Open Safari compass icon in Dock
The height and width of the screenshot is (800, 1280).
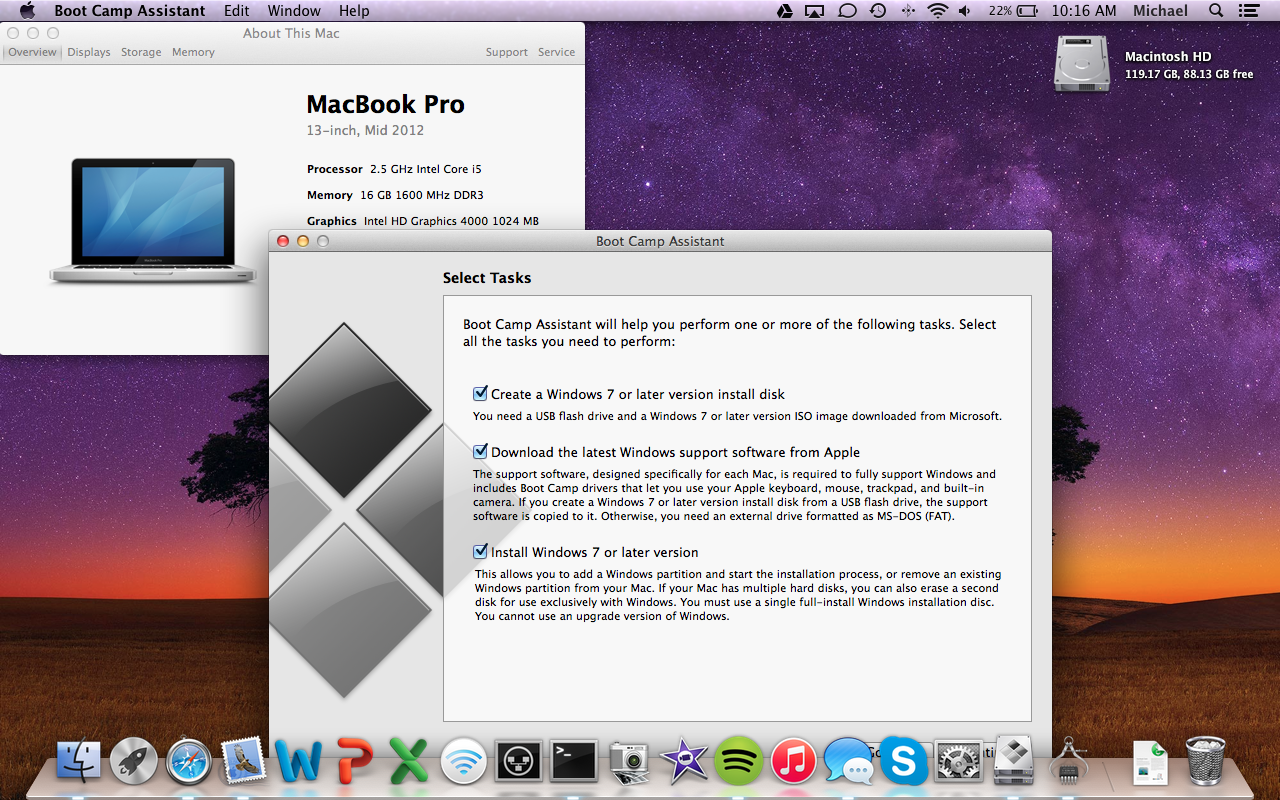(189, 762)
